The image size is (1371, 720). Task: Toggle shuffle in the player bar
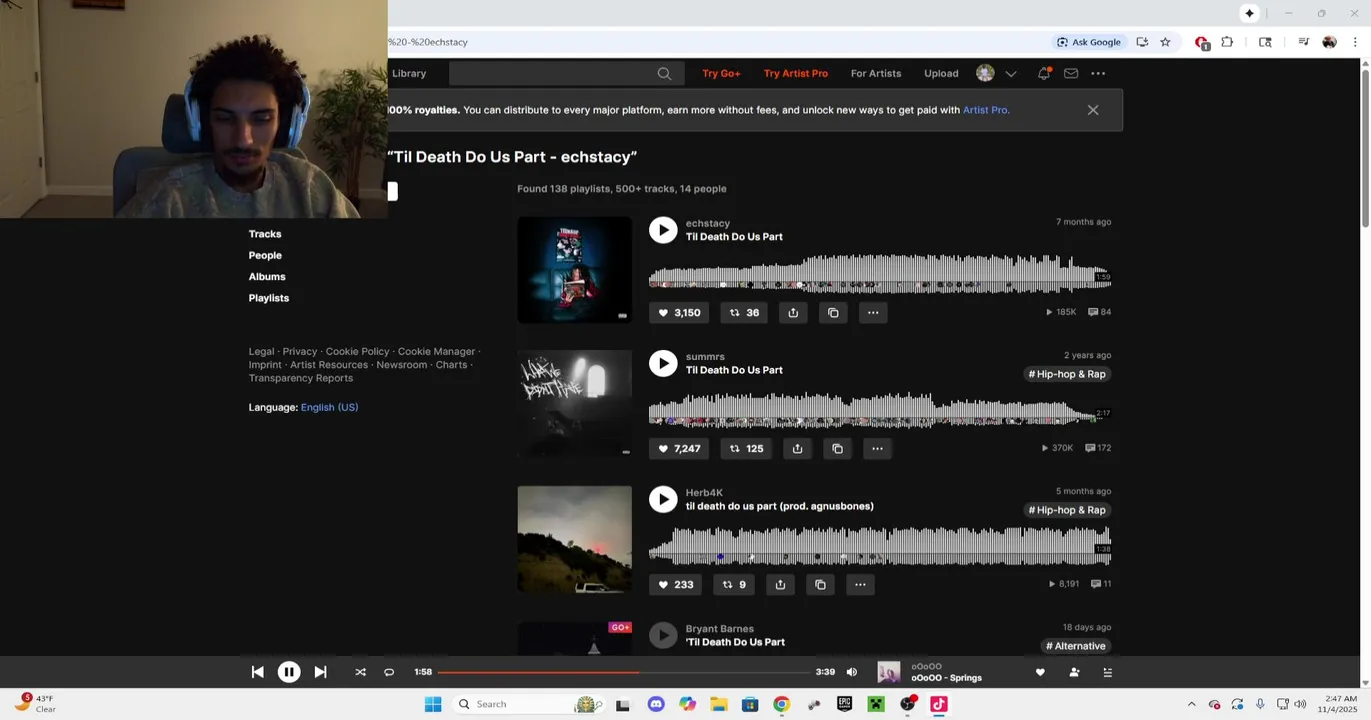click(x=360, y=673)
